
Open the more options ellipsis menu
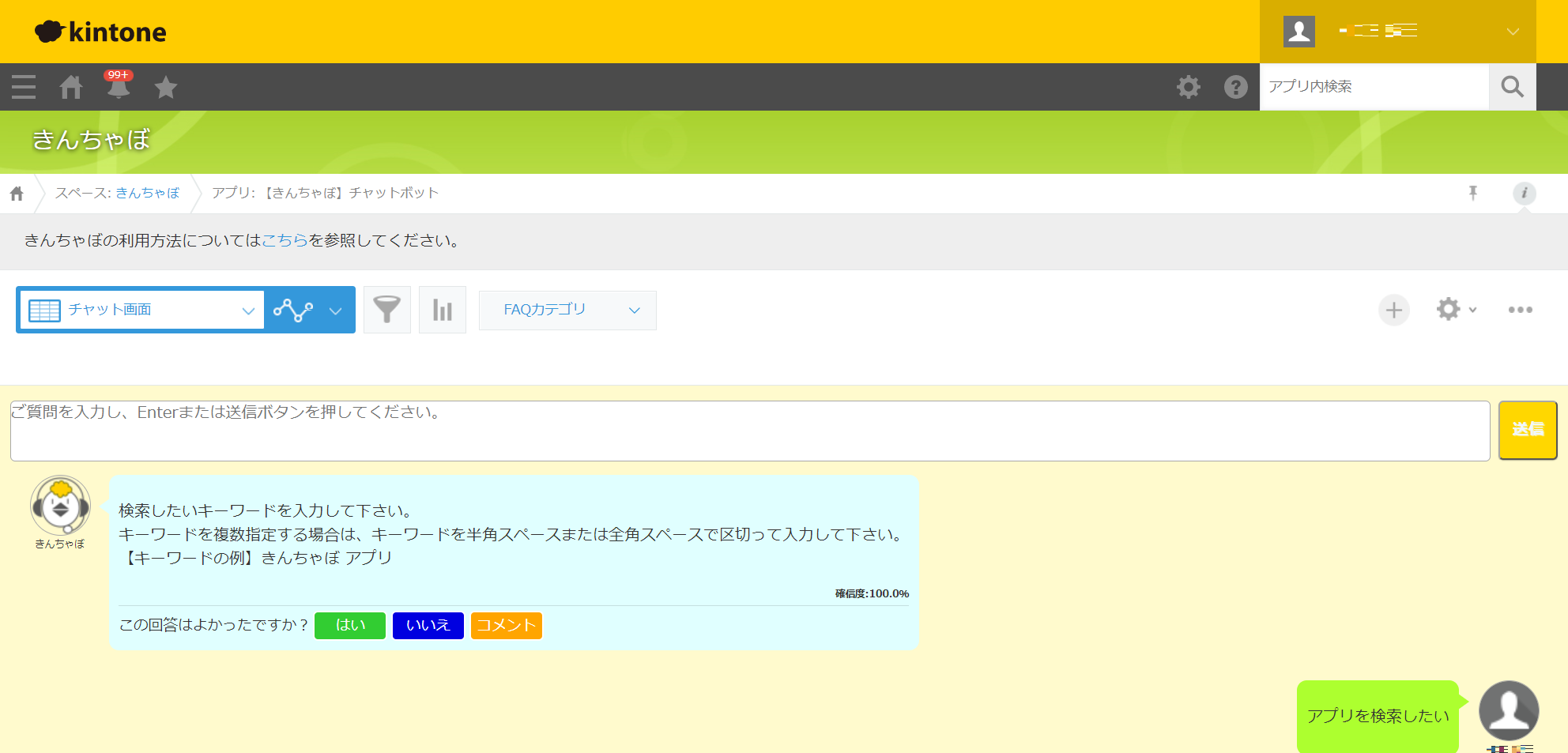(x=1520, y=310)
